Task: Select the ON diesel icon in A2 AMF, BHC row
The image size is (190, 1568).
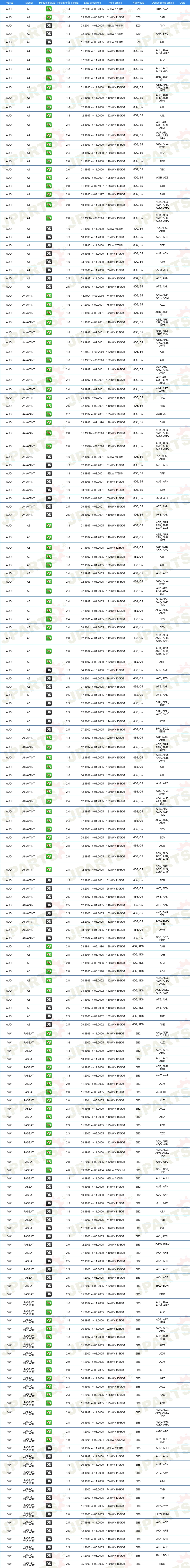Action: [x=49, y=34]
